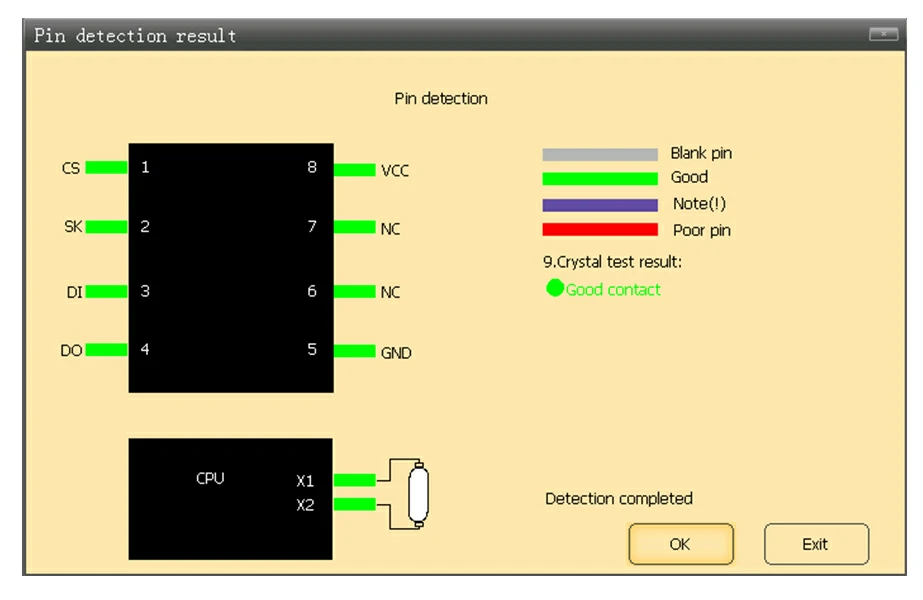Click the CPU X1 pin bar
Image resolution: width=923 pixels, height=600 pixels.
354,480
